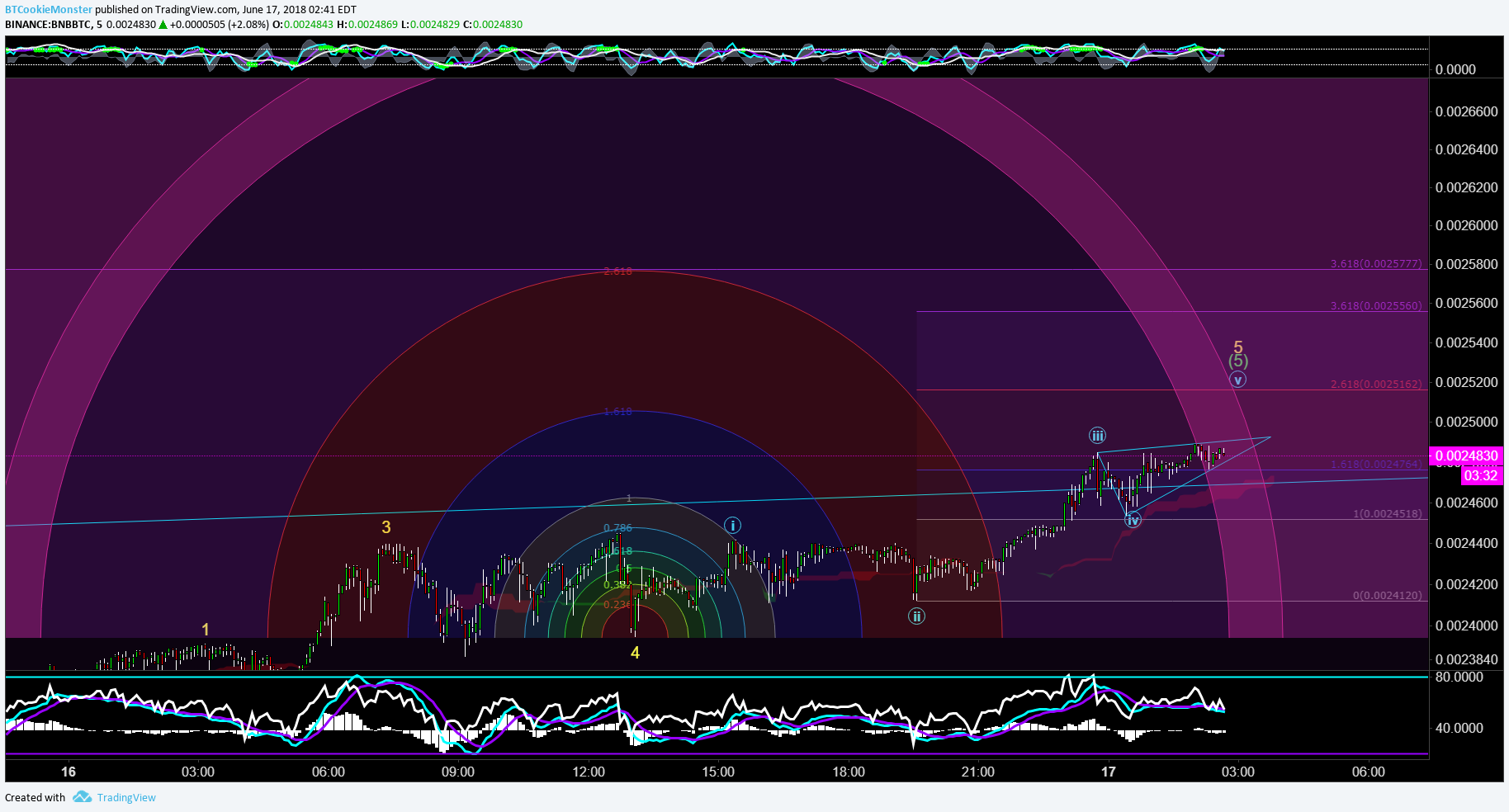Click the 21:00 time axis label
Viewport: 1509px width, 812px height.
point(978,772)
